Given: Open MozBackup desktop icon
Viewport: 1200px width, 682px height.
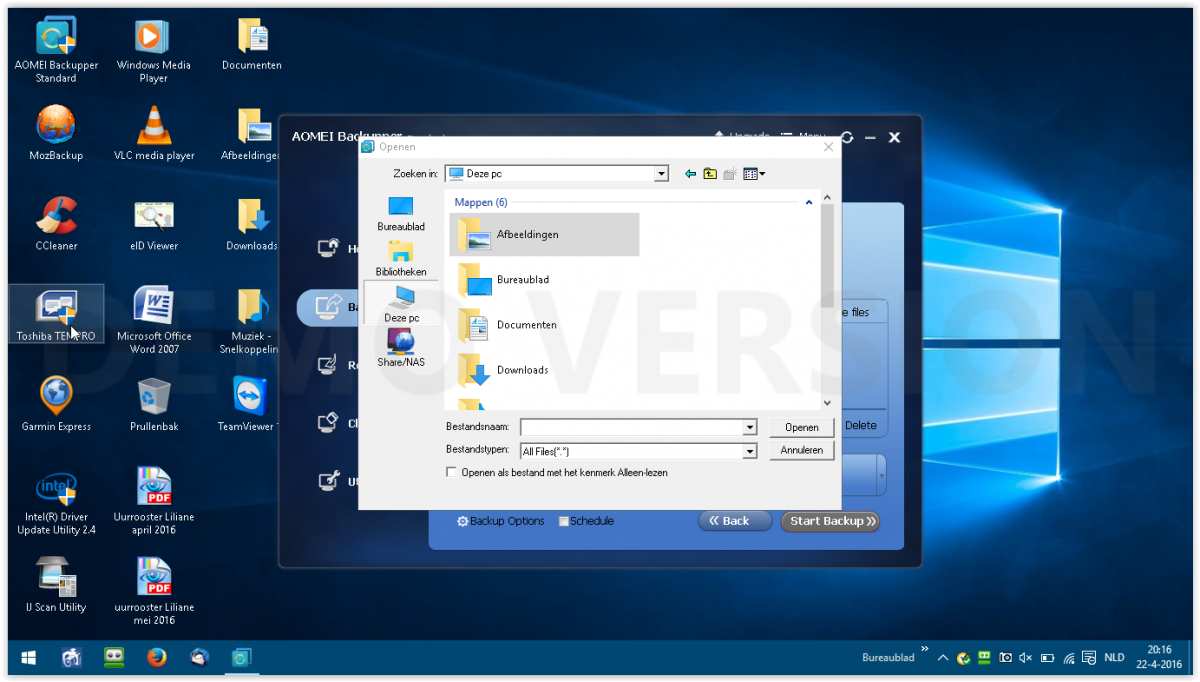Looking at the screenshot, I should (56, 133).
